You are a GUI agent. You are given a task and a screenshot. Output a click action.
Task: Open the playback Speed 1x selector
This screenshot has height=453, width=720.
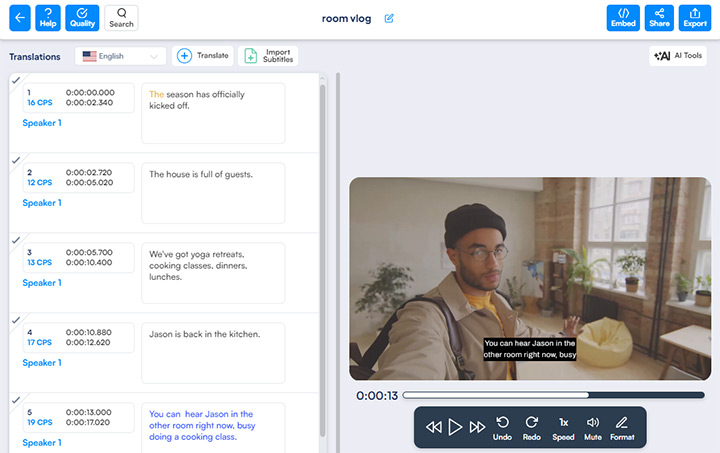coord(563,427)
